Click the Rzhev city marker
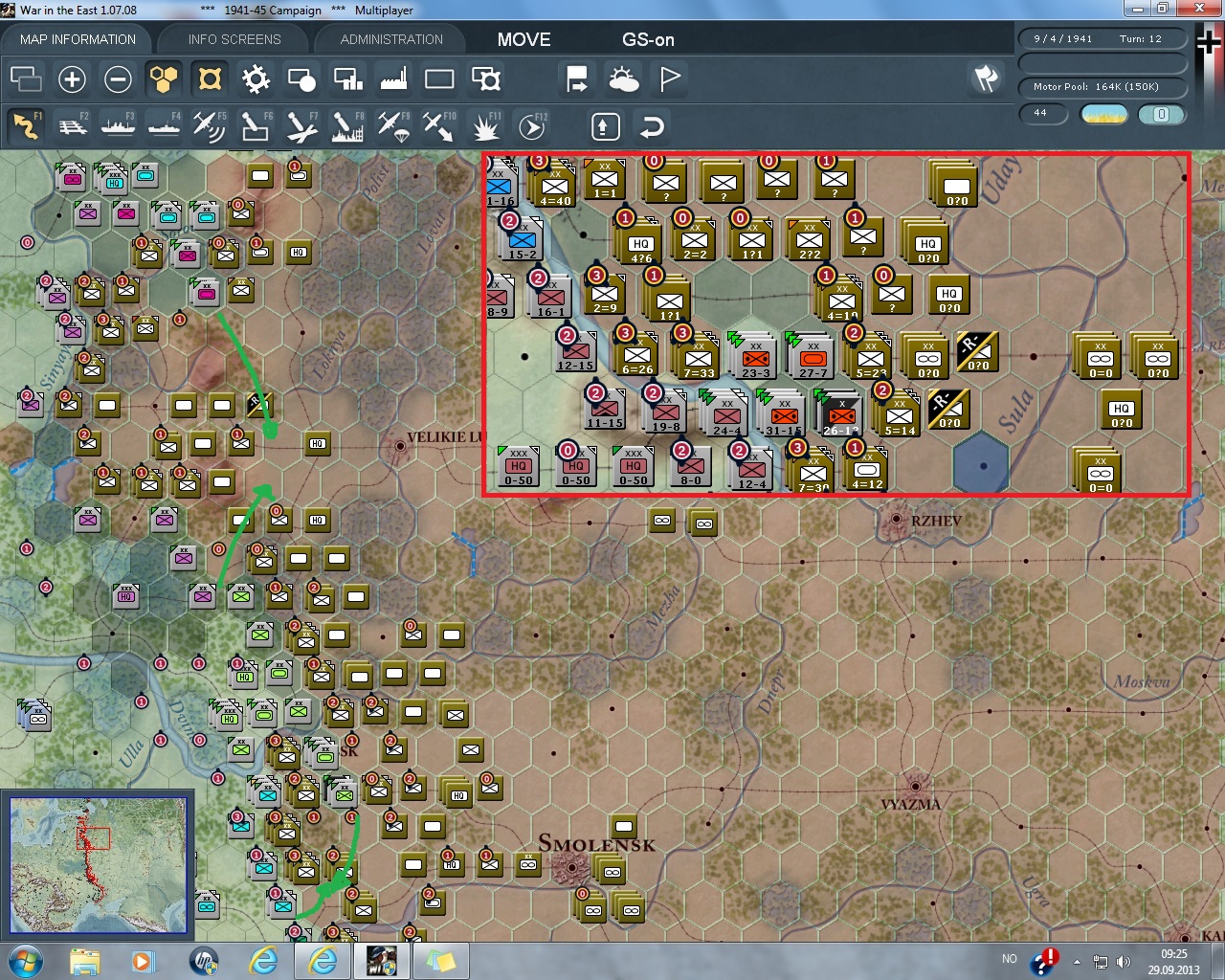Screen dimensions: 1225x980 (896, 520)
